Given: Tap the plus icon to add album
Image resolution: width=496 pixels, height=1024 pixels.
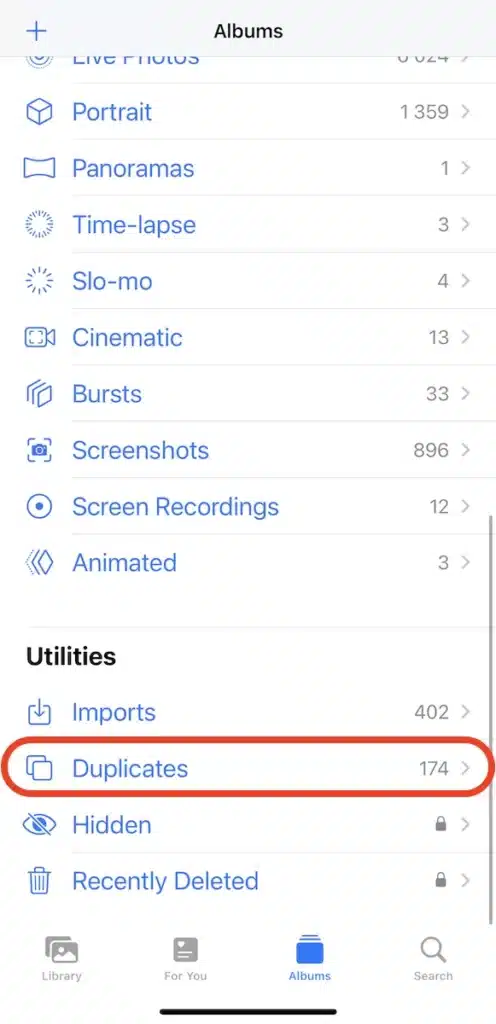Looking at the screenshot, I should [x=37, y=31].
